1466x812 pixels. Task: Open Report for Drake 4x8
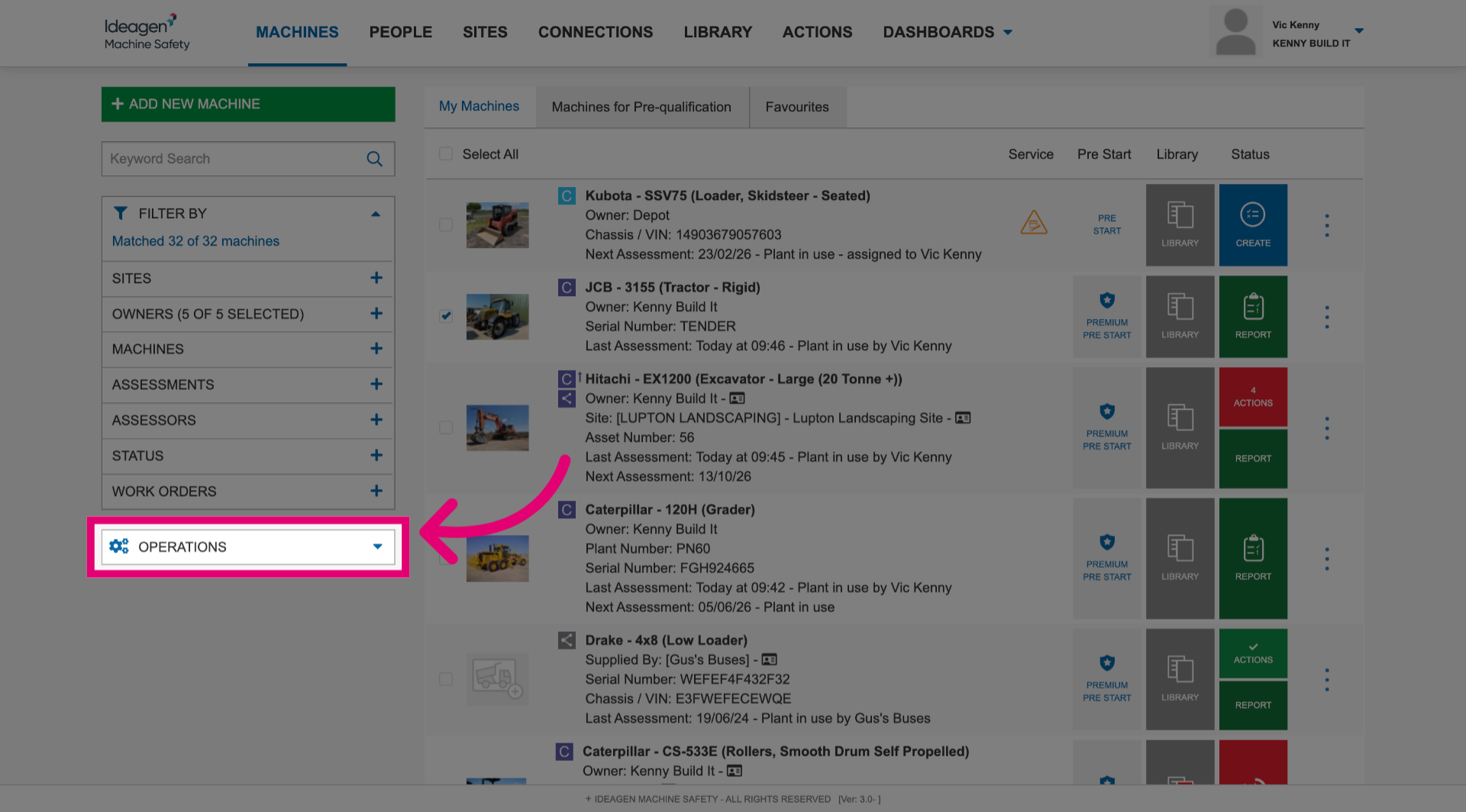[1253, 705]
